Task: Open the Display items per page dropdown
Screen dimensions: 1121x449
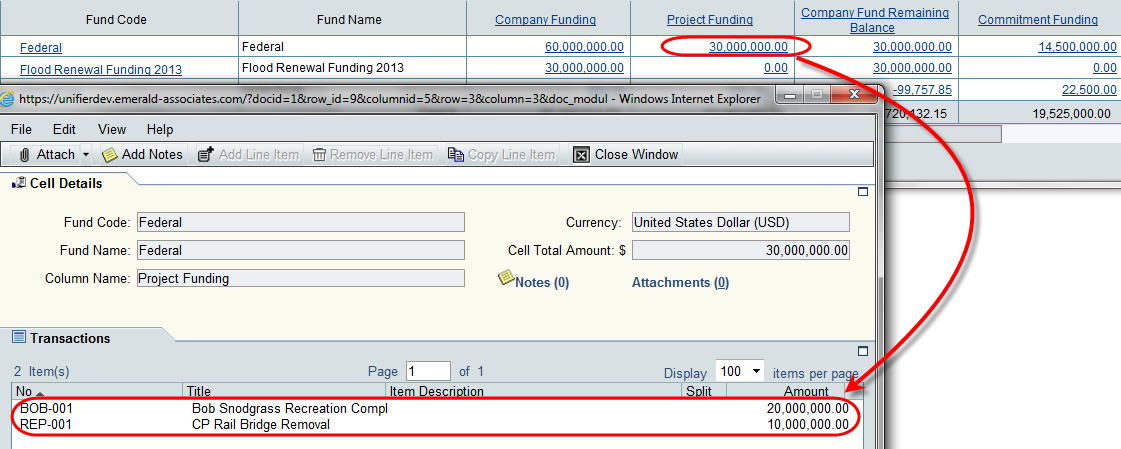Action: (740, 371)
